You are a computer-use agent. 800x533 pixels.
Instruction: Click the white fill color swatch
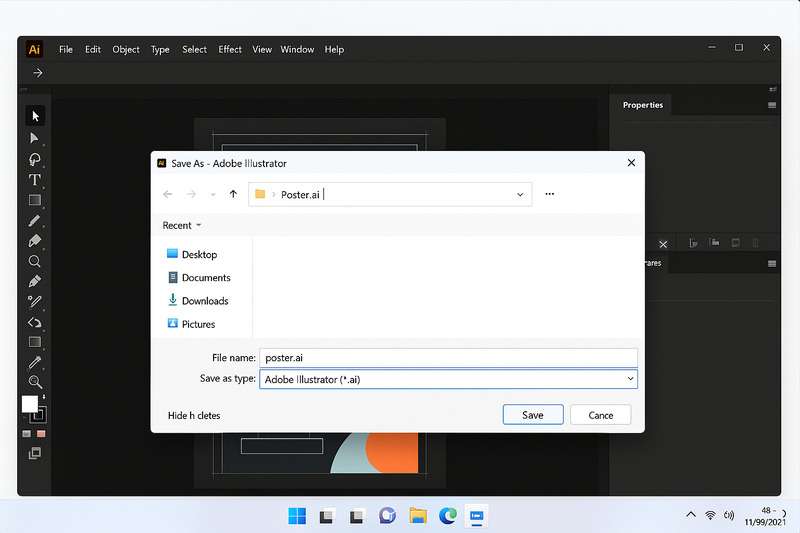point(30,404)
